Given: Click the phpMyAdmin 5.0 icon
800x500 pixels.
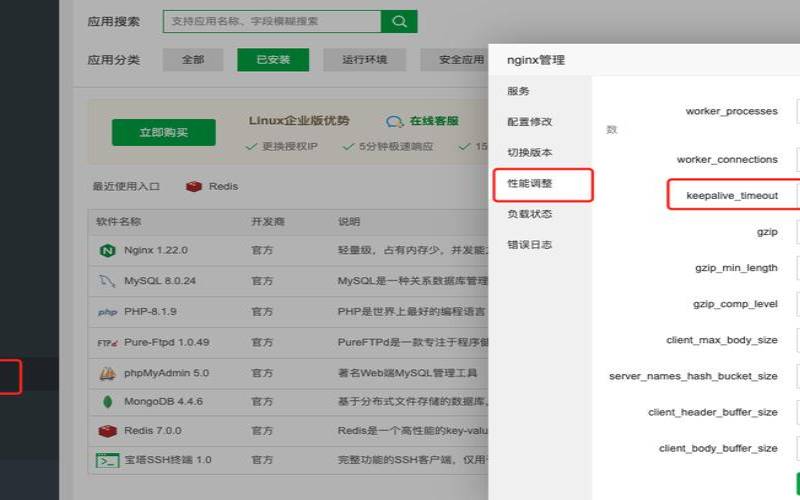Looking at the screenshot, I should pyautogui.click(x=107, y=373).
